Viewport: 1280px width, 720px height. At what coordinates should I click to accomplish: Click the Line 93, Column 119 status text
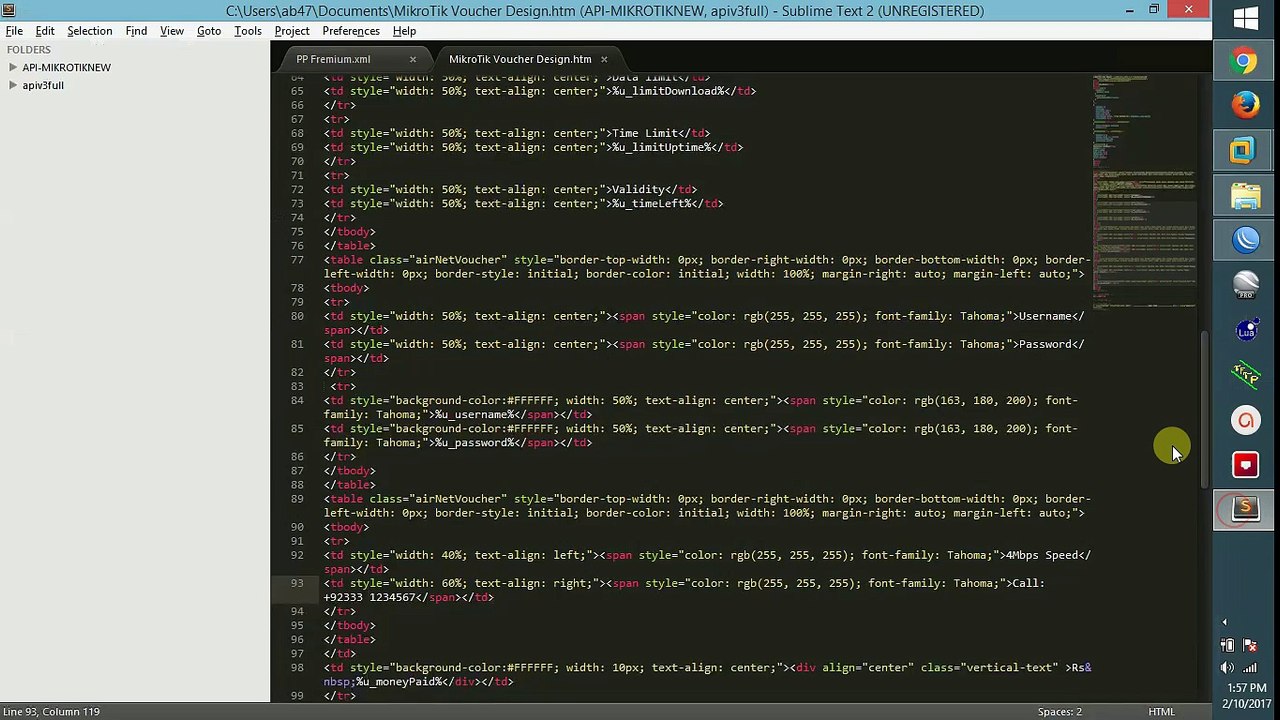tap(52, 711)
